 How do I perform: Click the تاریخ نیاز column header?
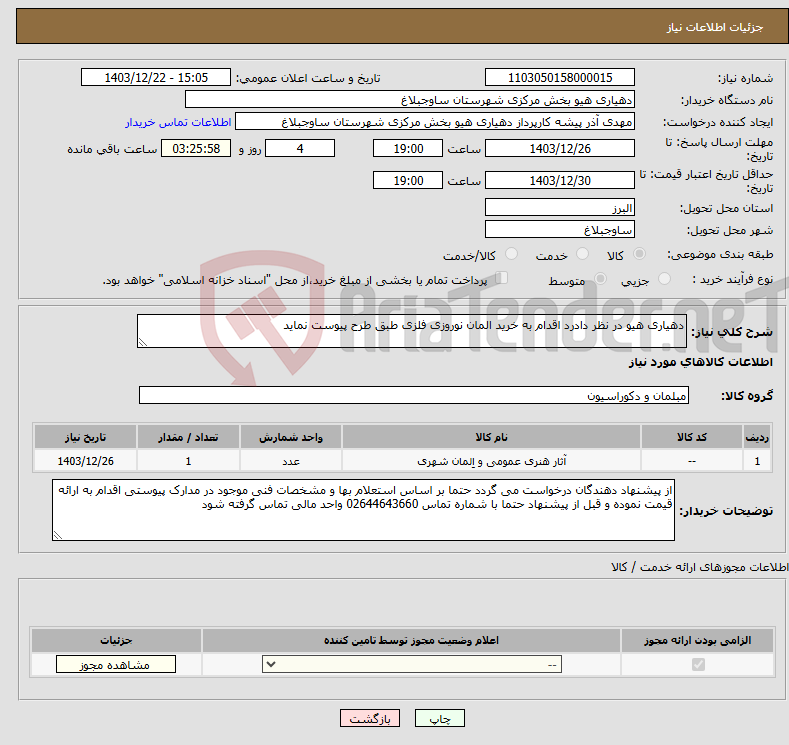point(86,437)
